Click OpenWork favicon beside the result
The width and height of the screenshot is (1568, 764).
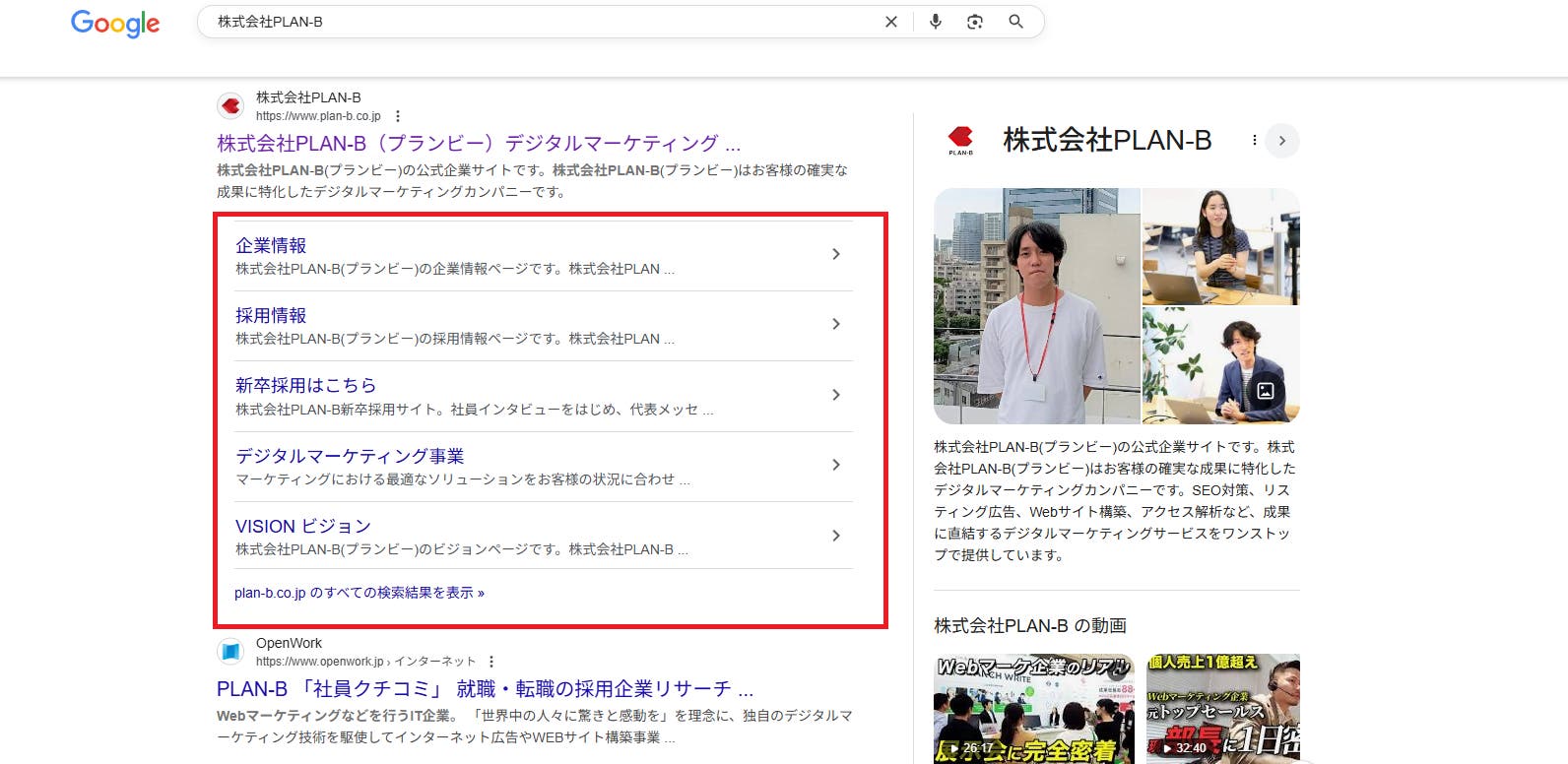(x=230, y=651)
